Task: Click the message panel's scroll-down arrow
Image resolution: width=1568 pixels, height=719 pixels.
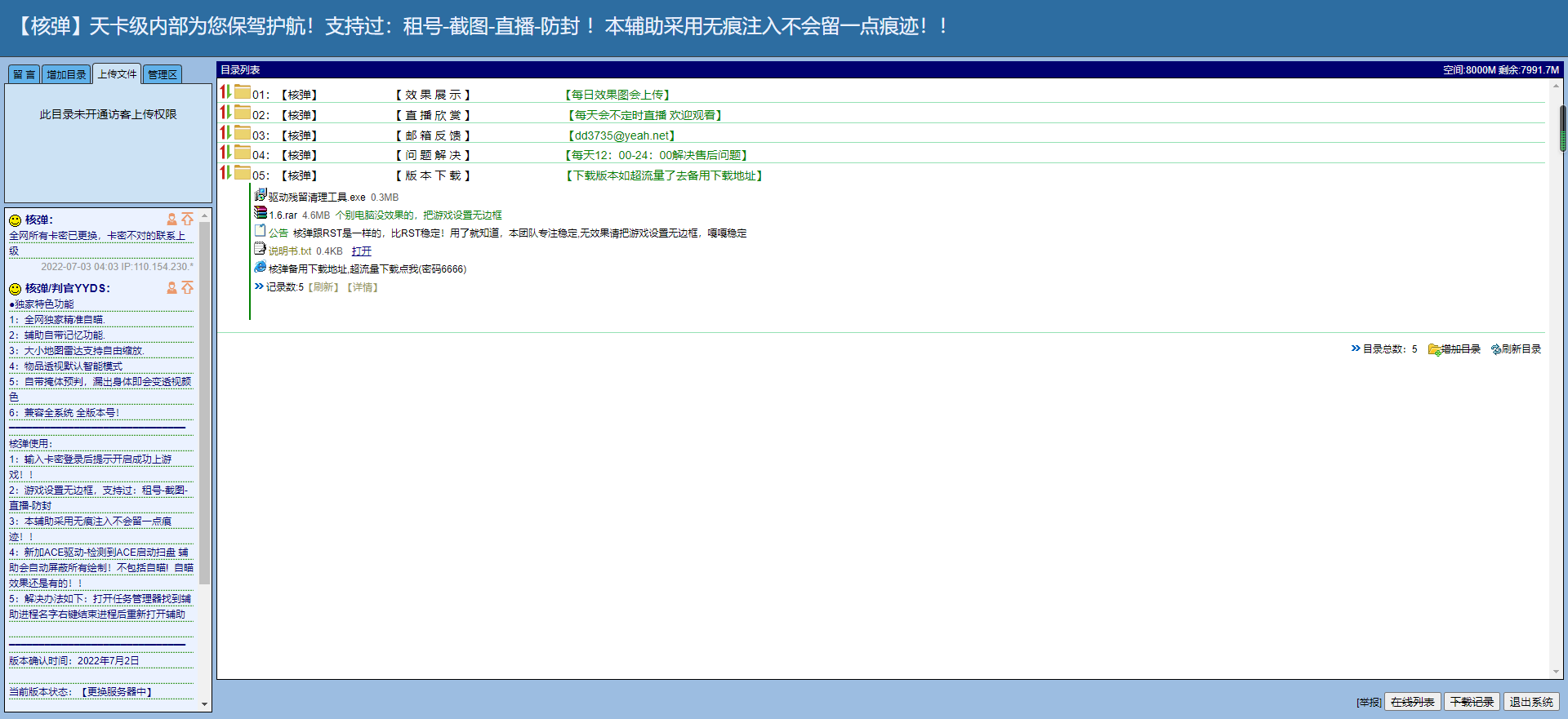Action: 204,704
